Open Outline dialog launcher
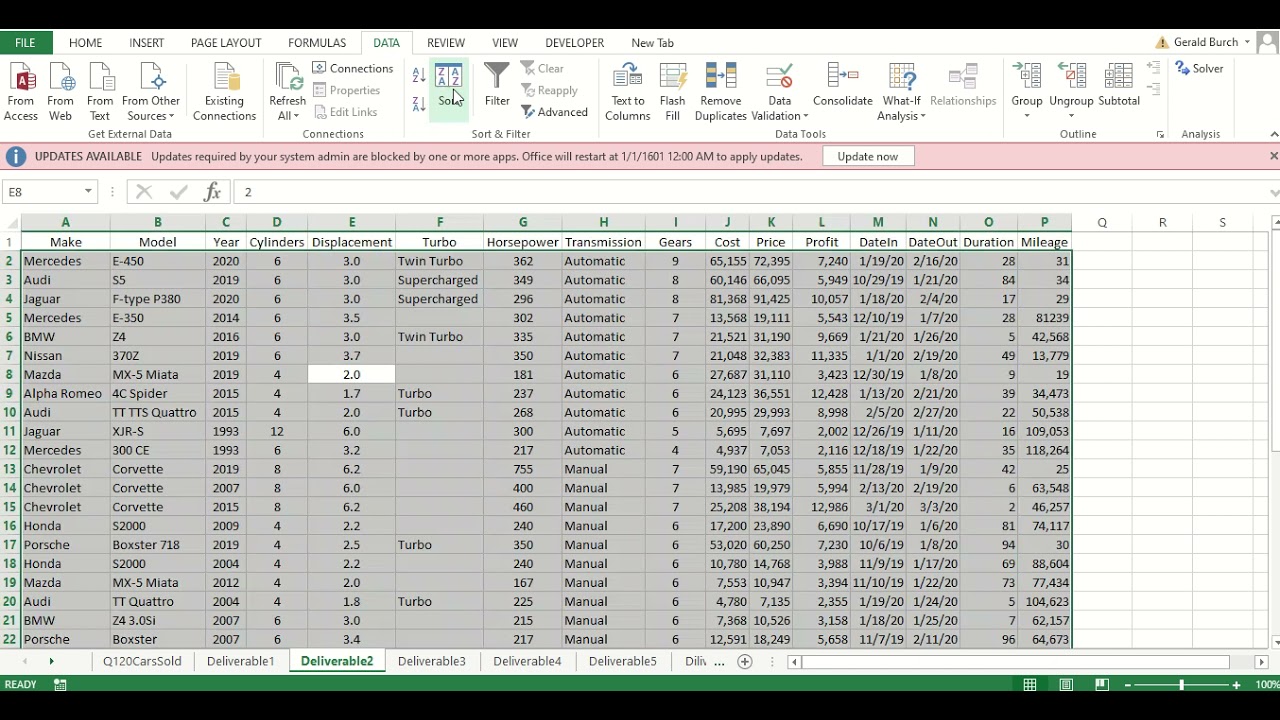 pos(1160,134)
